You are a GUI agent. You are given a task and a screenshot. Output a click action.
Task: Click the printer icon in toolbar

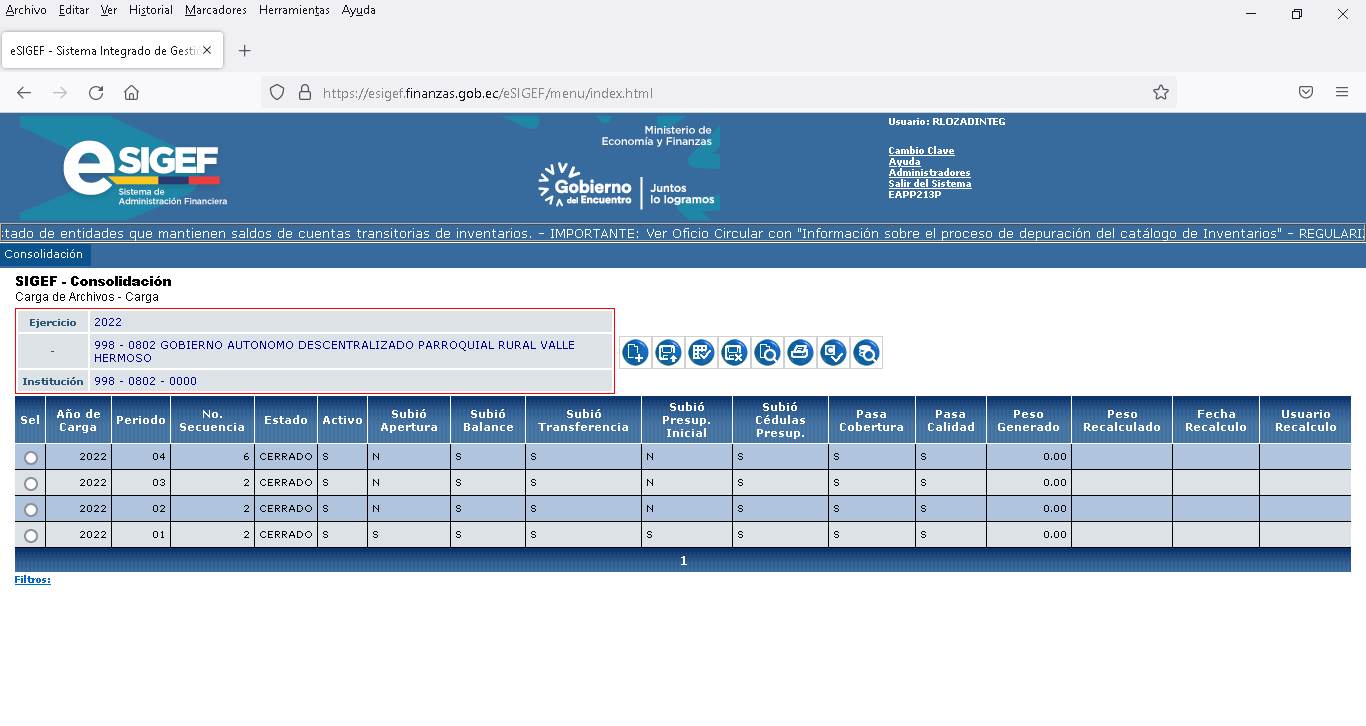click(x=800, y=352)
